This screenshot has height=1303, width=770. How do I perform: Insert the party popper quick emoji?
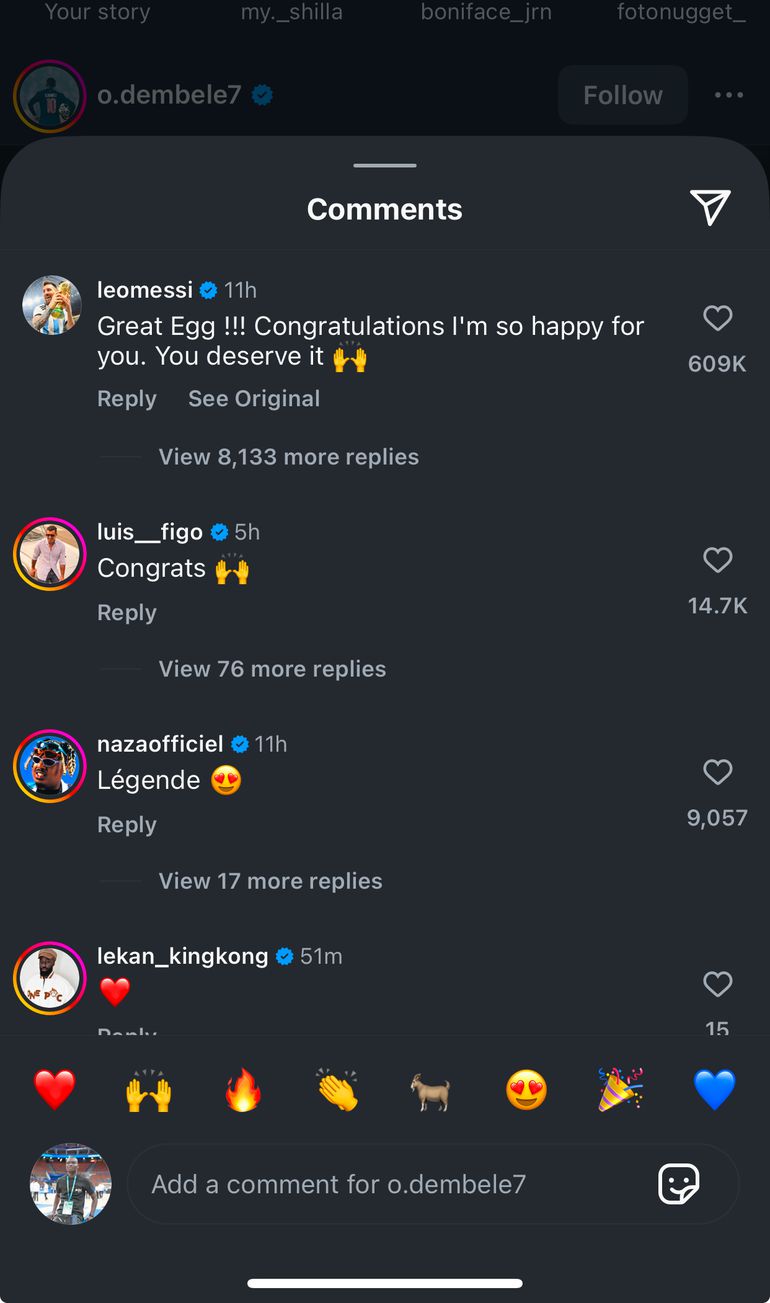[620, 1089]
